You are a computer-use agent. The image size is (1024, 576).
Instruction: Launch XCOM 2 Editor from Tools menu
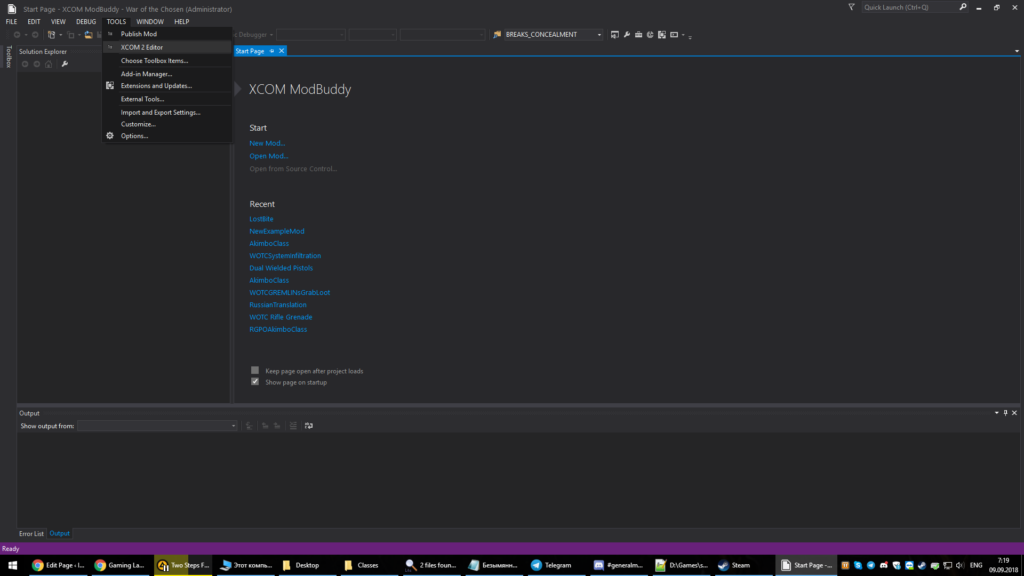(167, 47)
